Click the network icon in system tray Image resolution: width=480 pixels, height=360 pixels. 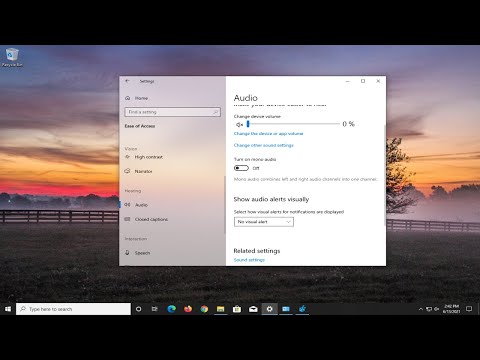pos(429,309)
